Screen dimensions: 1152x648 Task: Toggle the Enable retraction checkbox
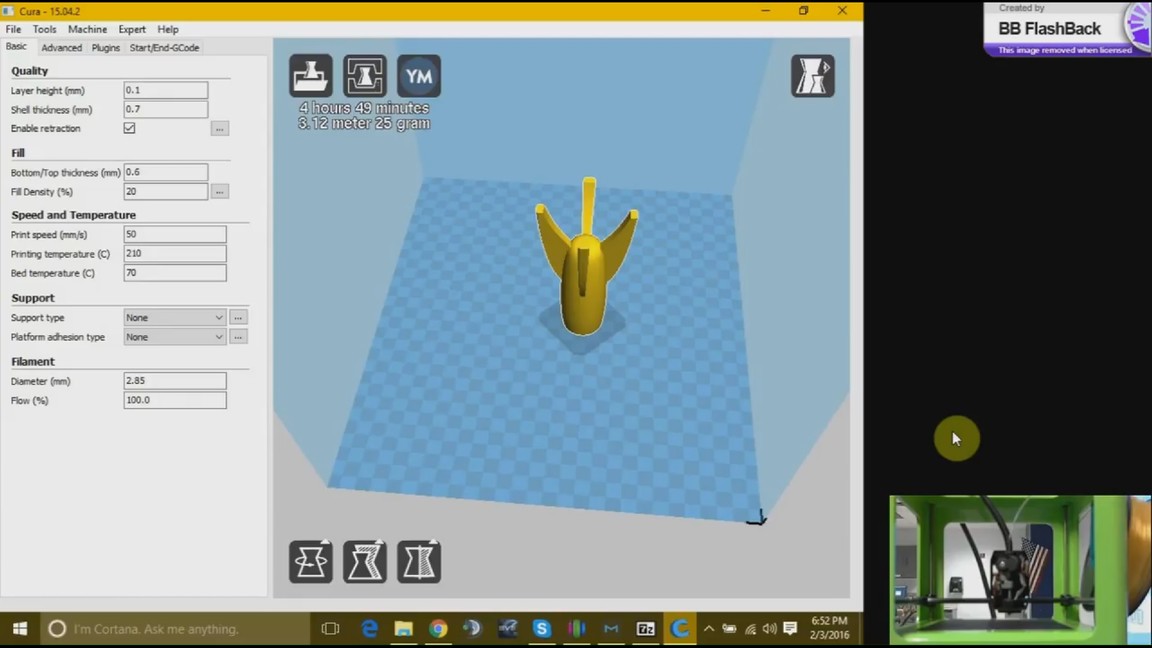pos(130,129)
